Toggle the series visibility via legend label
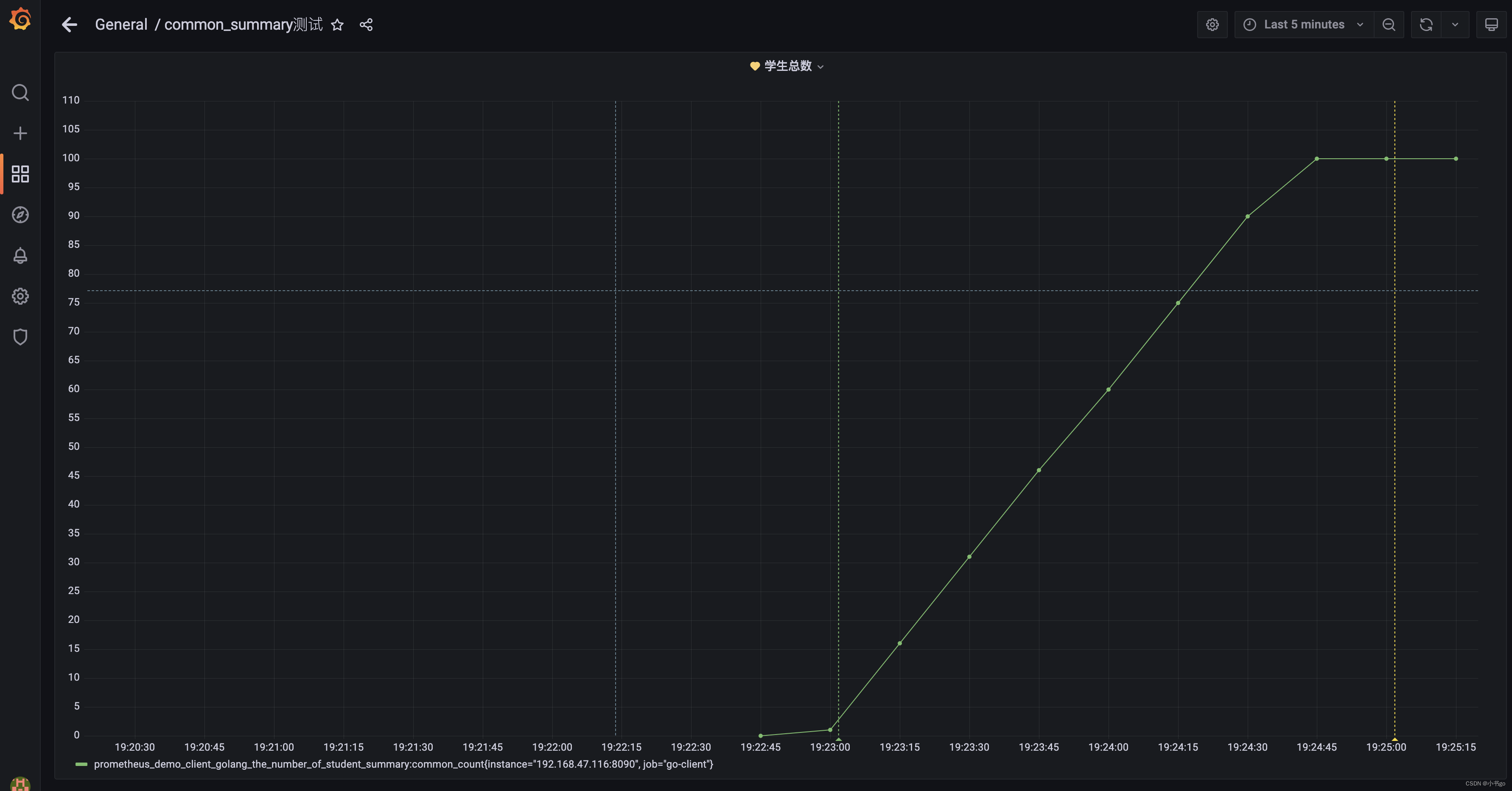The image size is (1512, 791). click(x=403, y=764)
